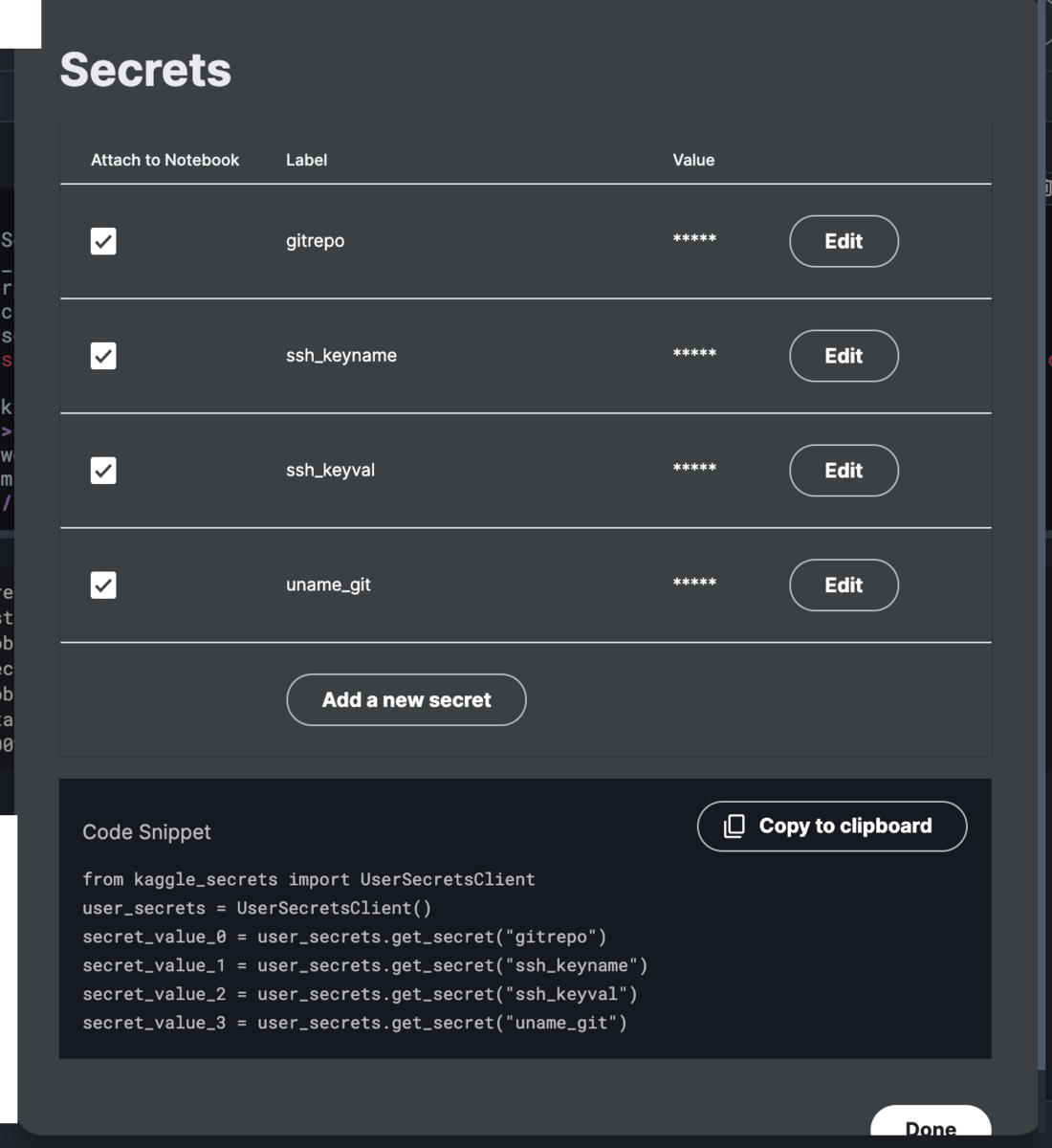Select the gitrepo label text
1052x1148 pixels.
click(315, 241)
